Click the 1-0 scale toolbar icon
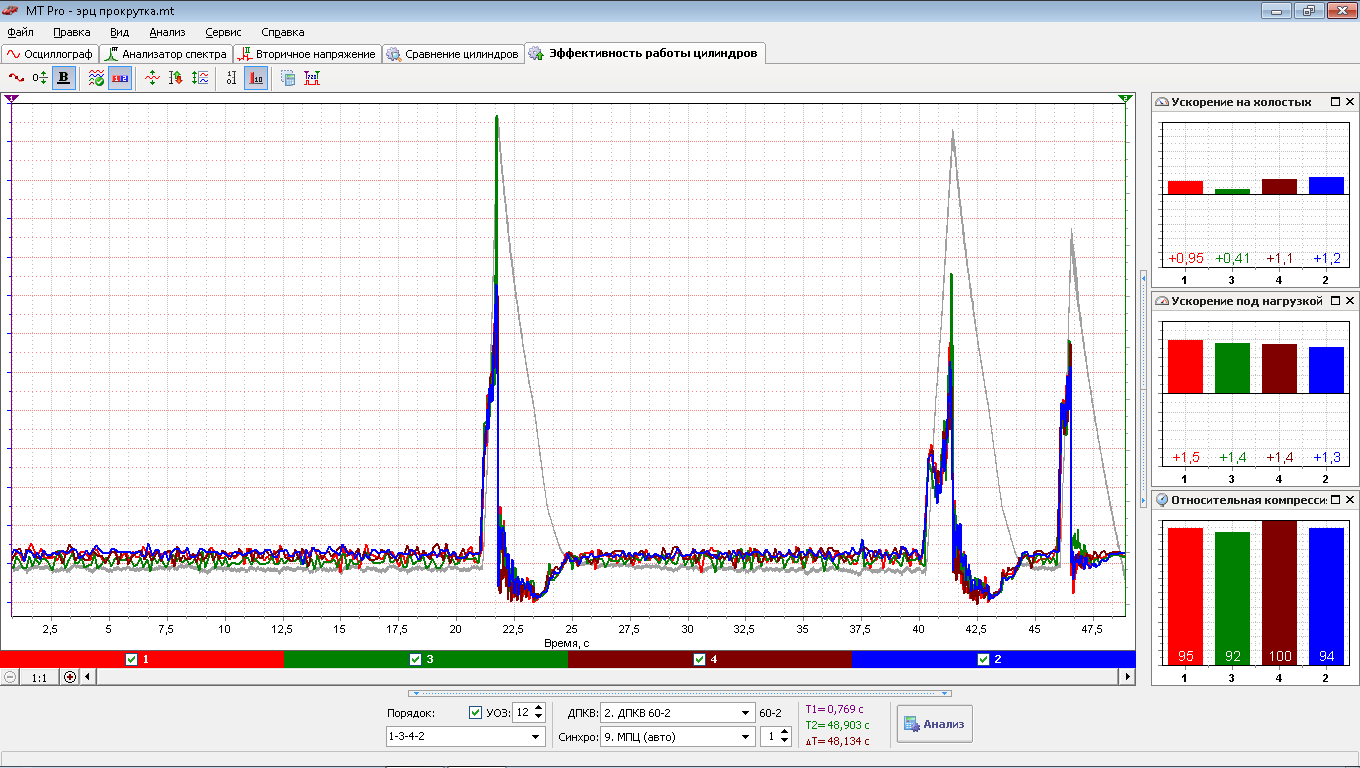 coord(232,77)
